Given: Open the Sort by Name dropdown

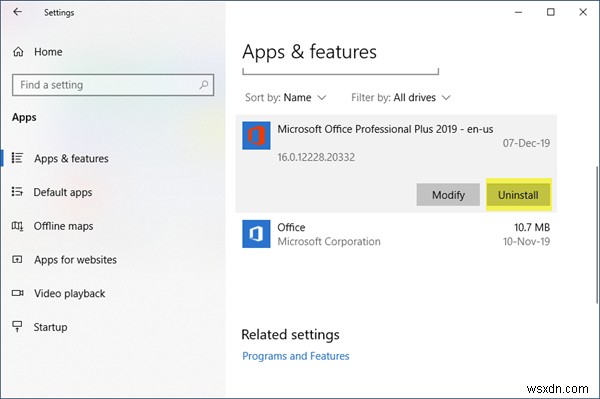Looking at the screenshot, I should click(x=286, y=98).
